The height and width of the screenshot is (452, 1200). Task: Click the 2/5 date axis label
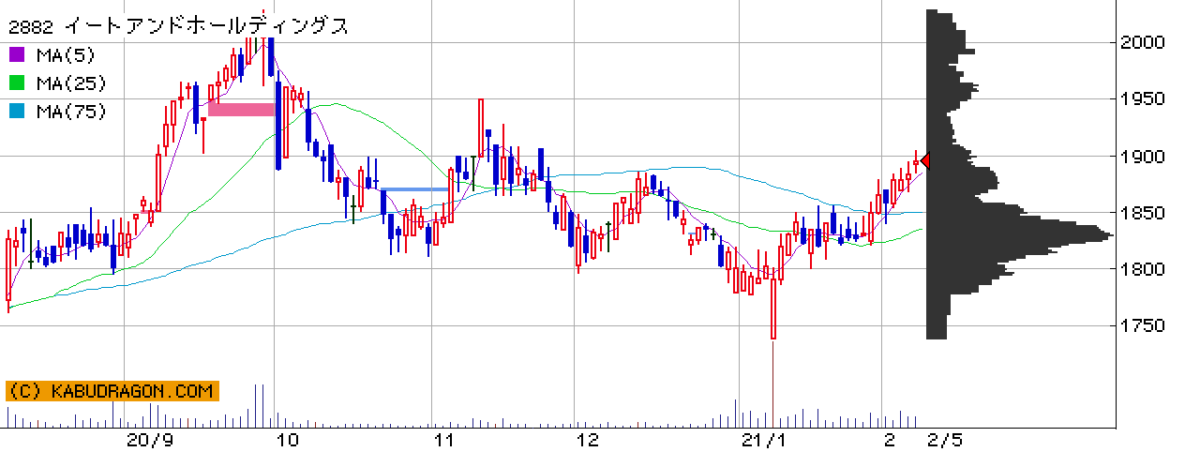click(x=945, y=440)
